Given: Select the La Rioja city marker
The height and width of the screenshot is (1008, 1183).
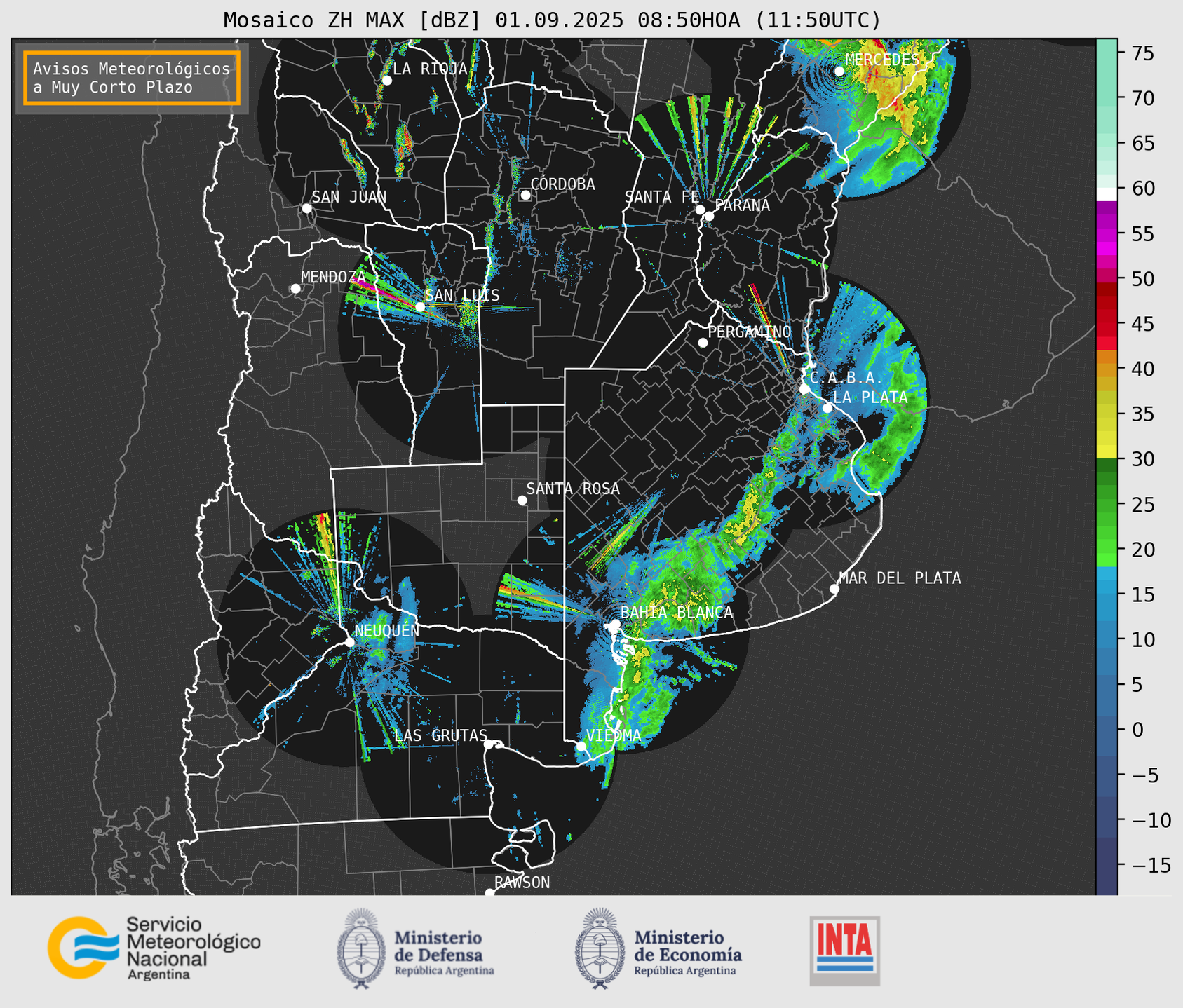Looking at the screenshot, I should pos(387,81).
